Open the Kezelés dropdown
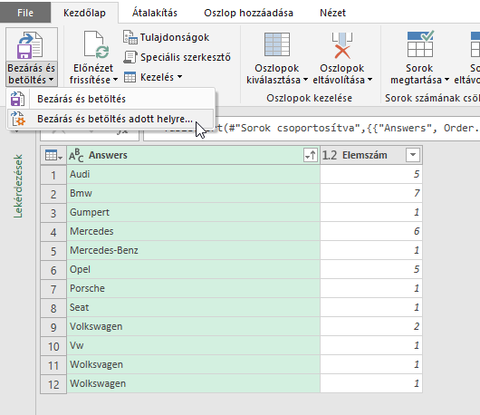This screenshot has width=480, height=415. [153, 77]
